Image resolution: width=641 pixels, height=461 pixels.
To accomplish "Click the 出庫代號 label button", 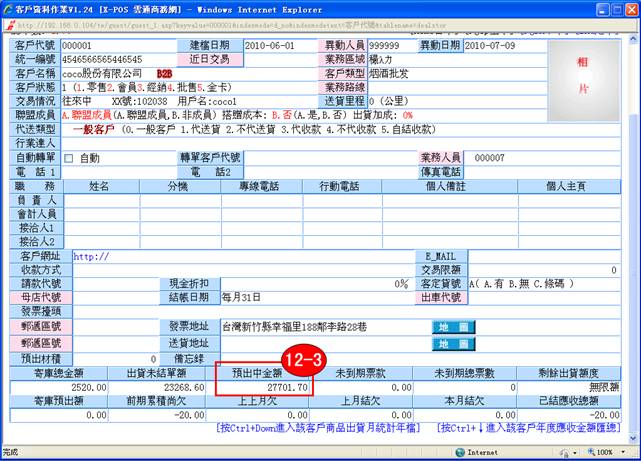I will coord(439,298).
